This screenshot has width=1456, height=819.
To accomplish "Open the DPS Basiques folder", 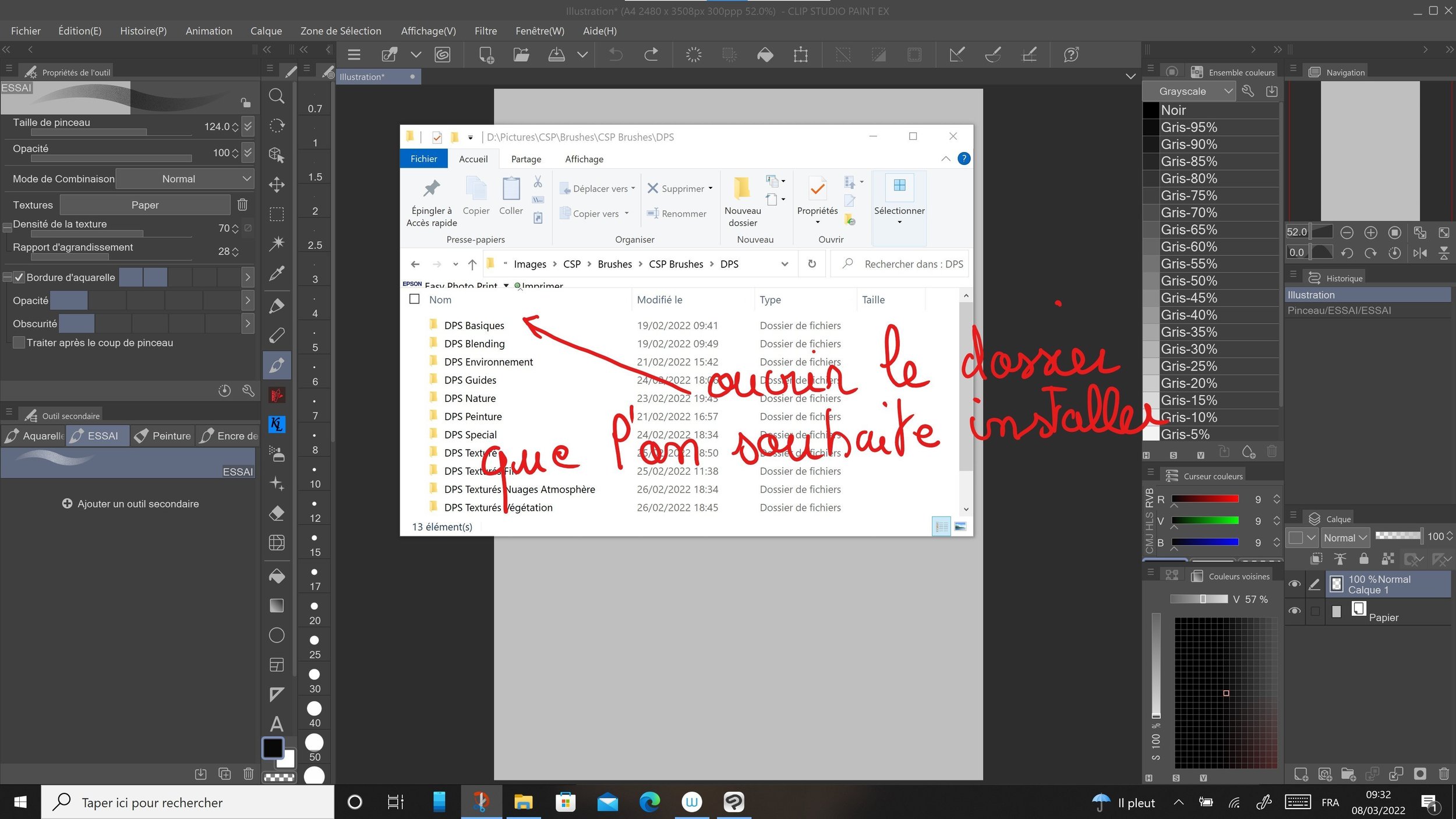I will (473, 325).
